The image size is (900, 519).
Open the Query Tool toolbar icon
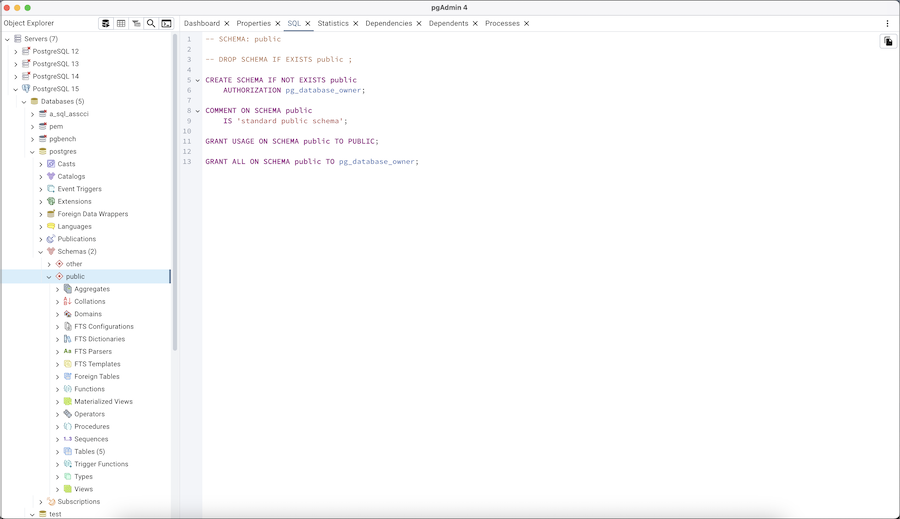tap(106, 24)
